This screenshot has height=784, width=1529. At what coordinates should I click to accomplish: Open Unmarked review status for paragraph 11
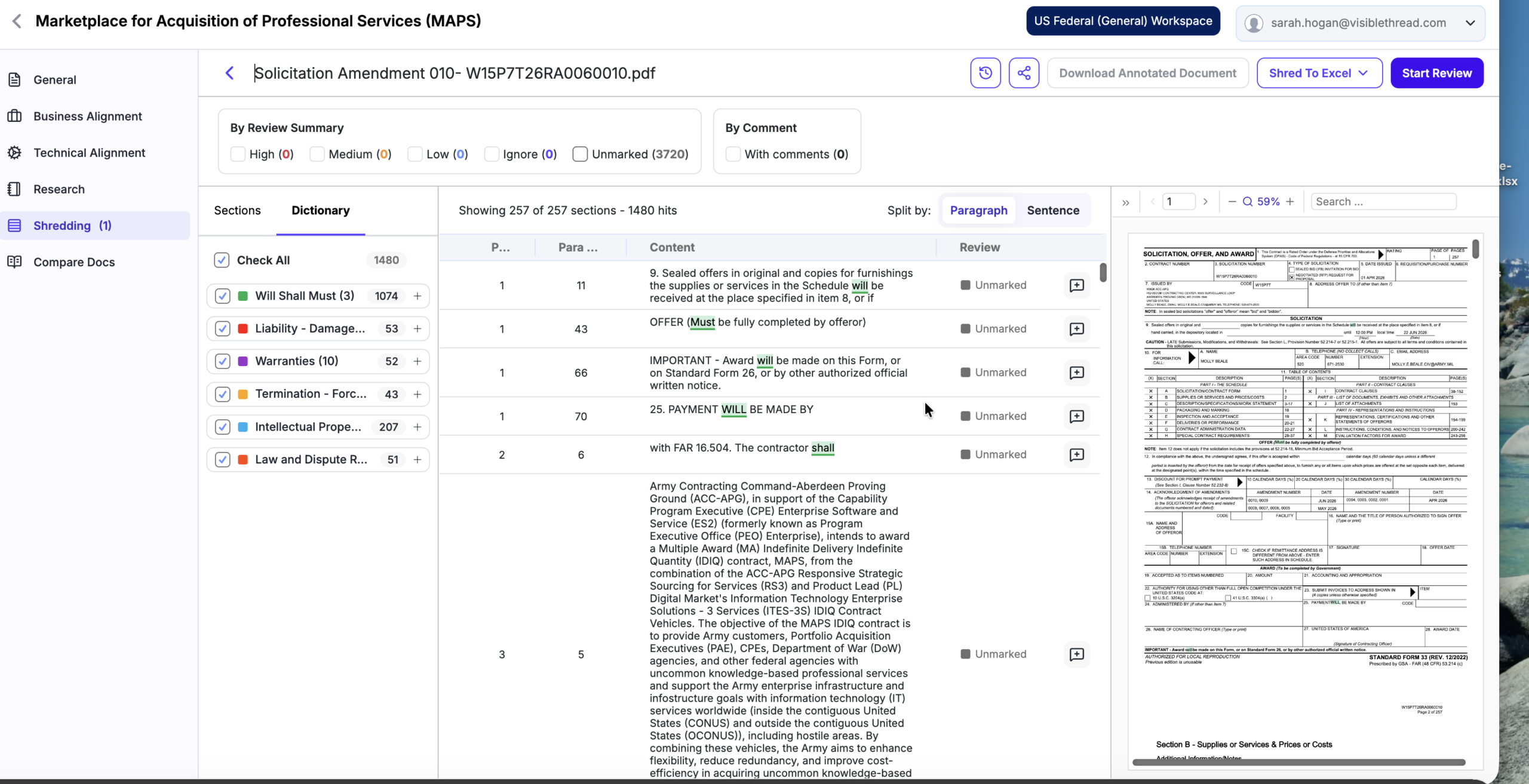tap(994, 285)
